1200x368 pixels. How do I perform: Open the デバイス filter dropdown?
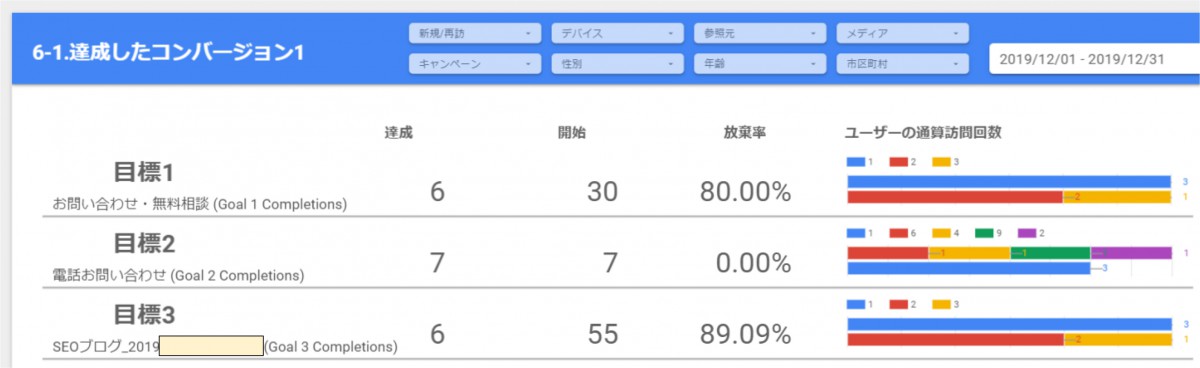[x=617, y=33]
